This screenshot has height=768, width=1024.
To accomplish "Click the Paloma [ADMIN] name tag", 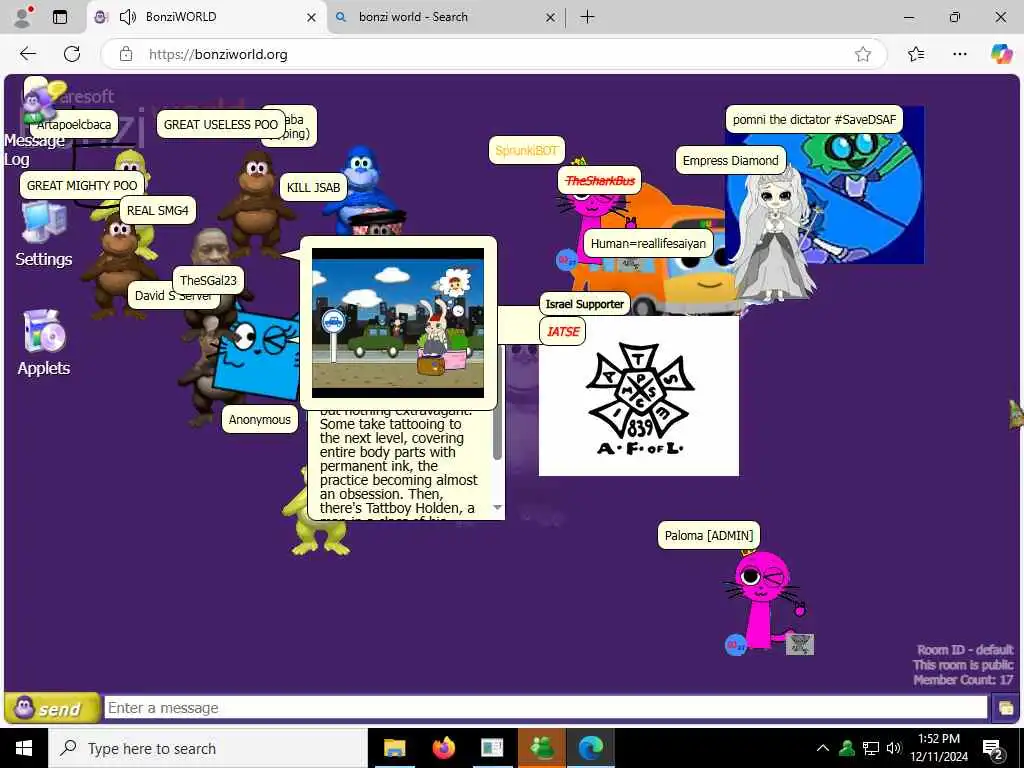I will 709,536.
